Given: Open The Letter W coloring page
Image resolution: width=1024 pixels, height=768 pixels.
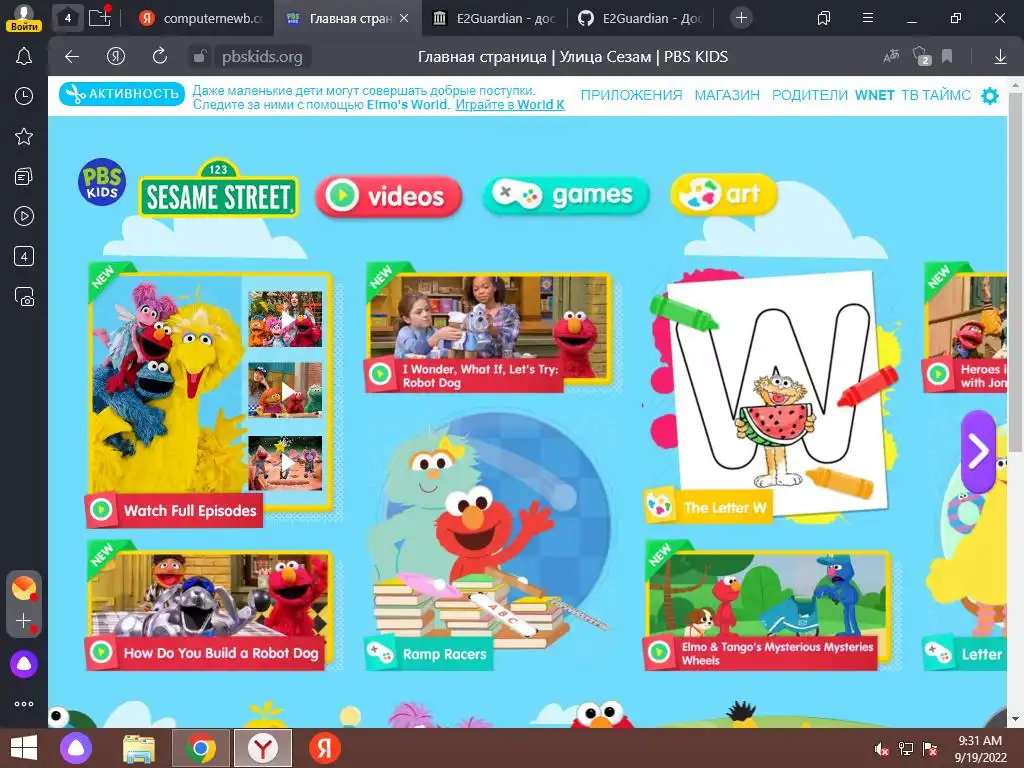Looking at the screenshot, I should 773,396.
